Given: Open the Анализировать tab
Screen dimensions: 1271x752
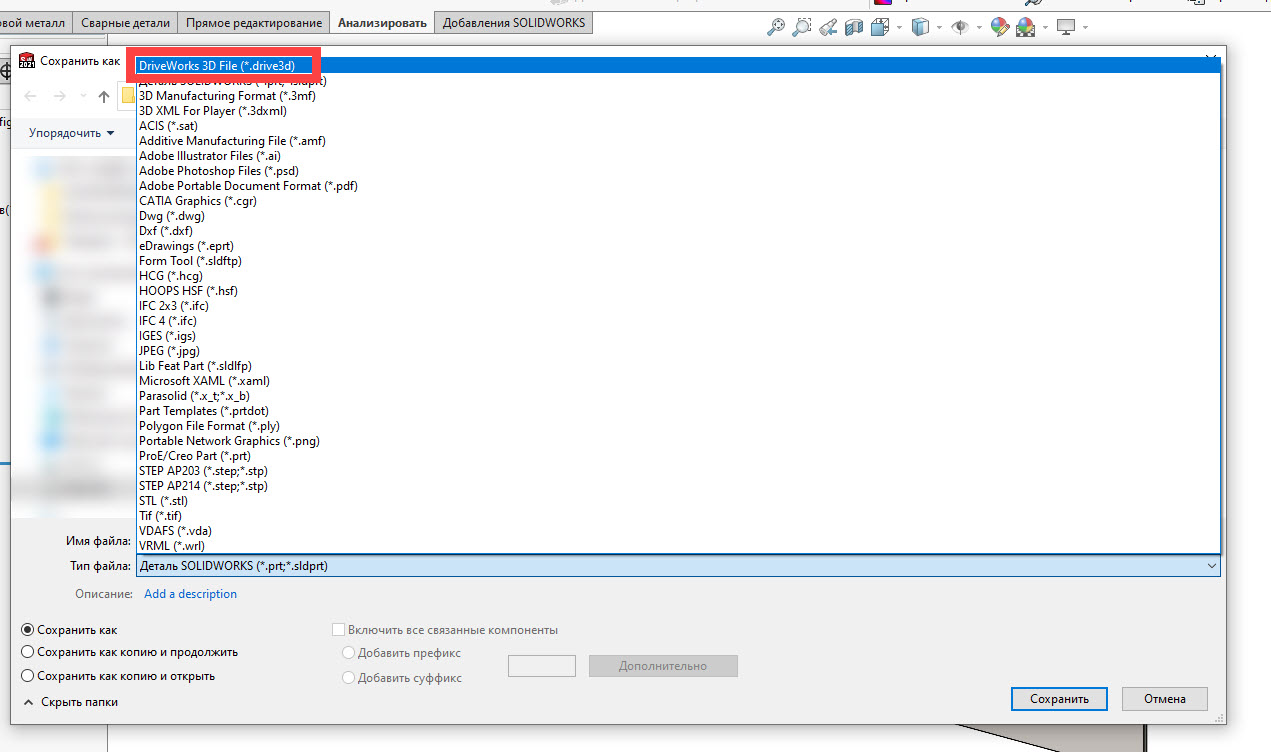Looking at the screenshot, I should [382, 22].
